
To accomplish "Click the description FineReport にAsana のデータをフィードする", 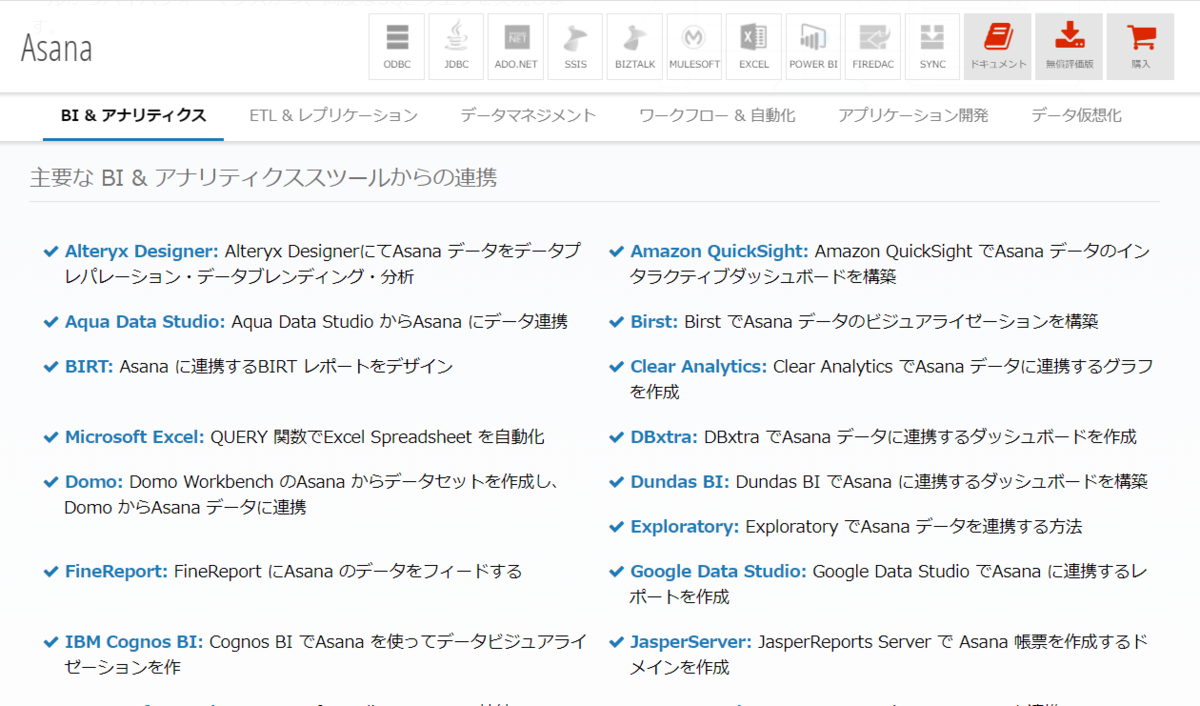I will point(348,572).
